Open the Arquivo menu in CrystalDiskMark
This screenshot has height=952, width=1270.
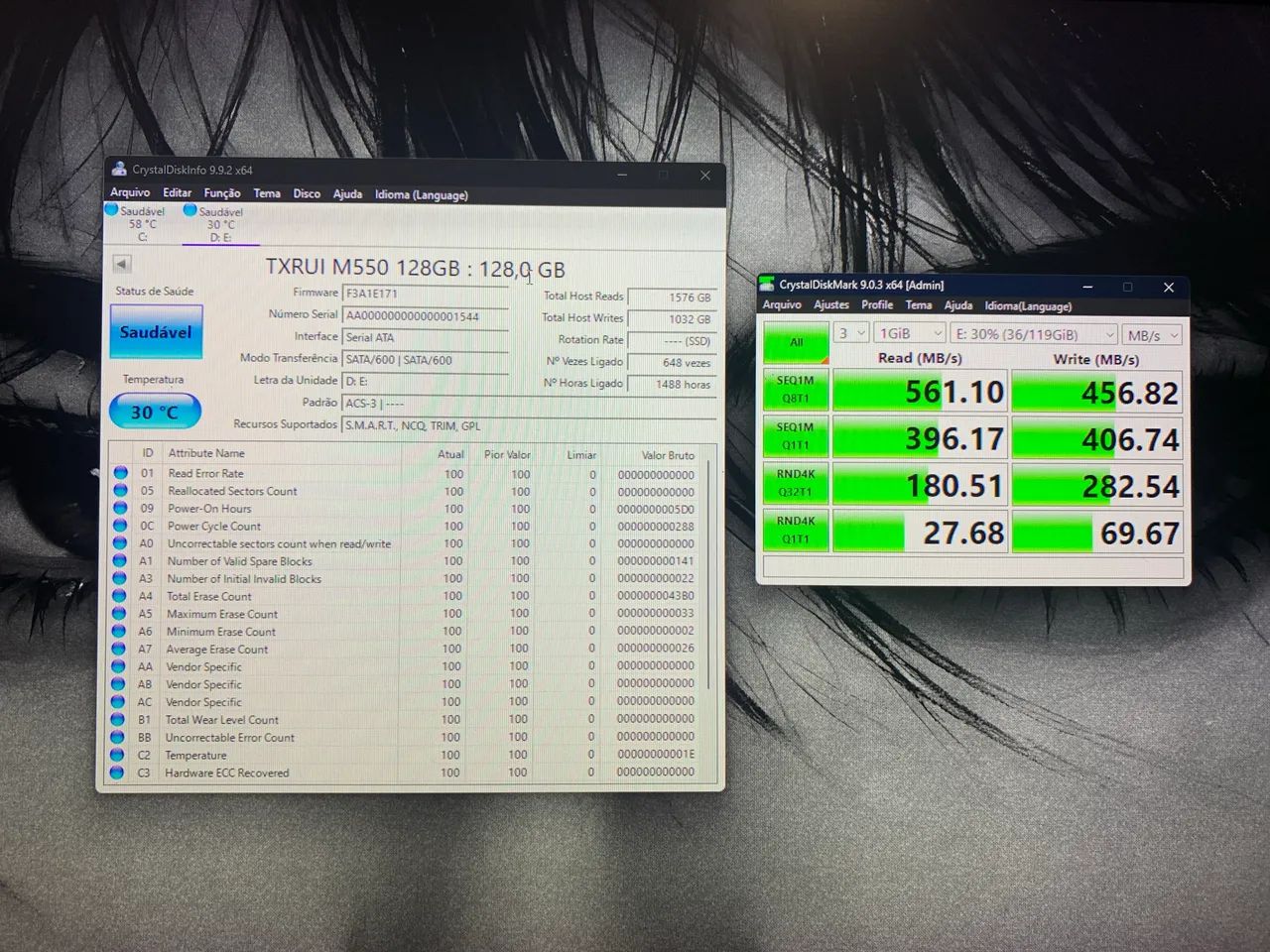pyautogui.click(x=782, y=304)
